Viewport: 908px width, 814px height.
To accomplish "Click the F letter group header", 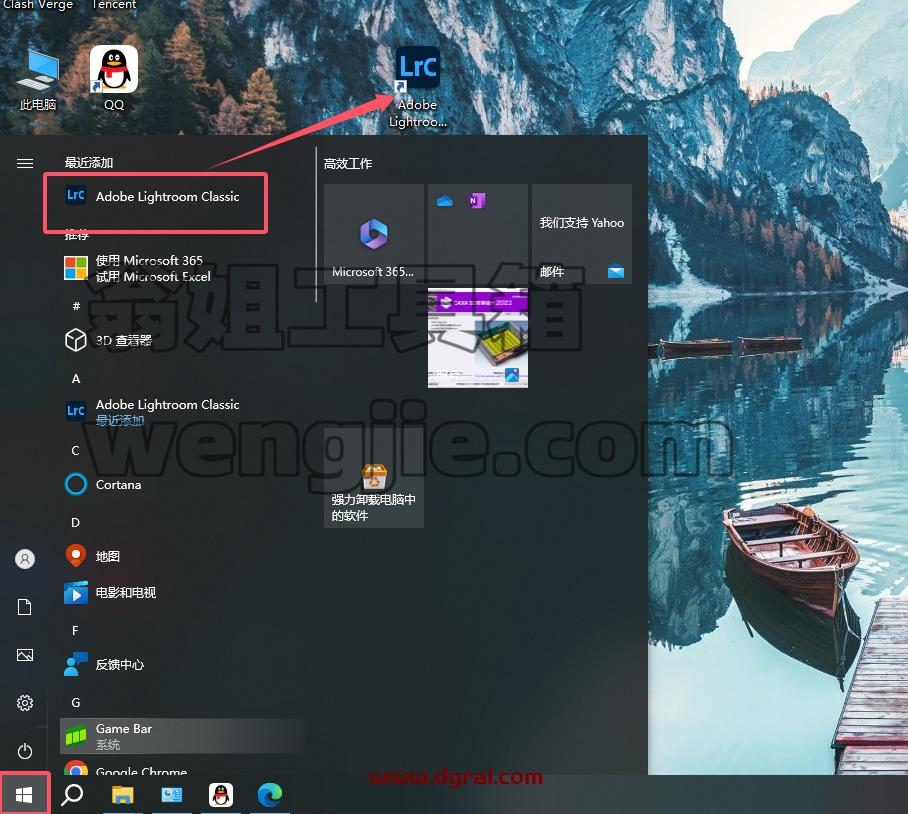I will click(x=75, y=630).
